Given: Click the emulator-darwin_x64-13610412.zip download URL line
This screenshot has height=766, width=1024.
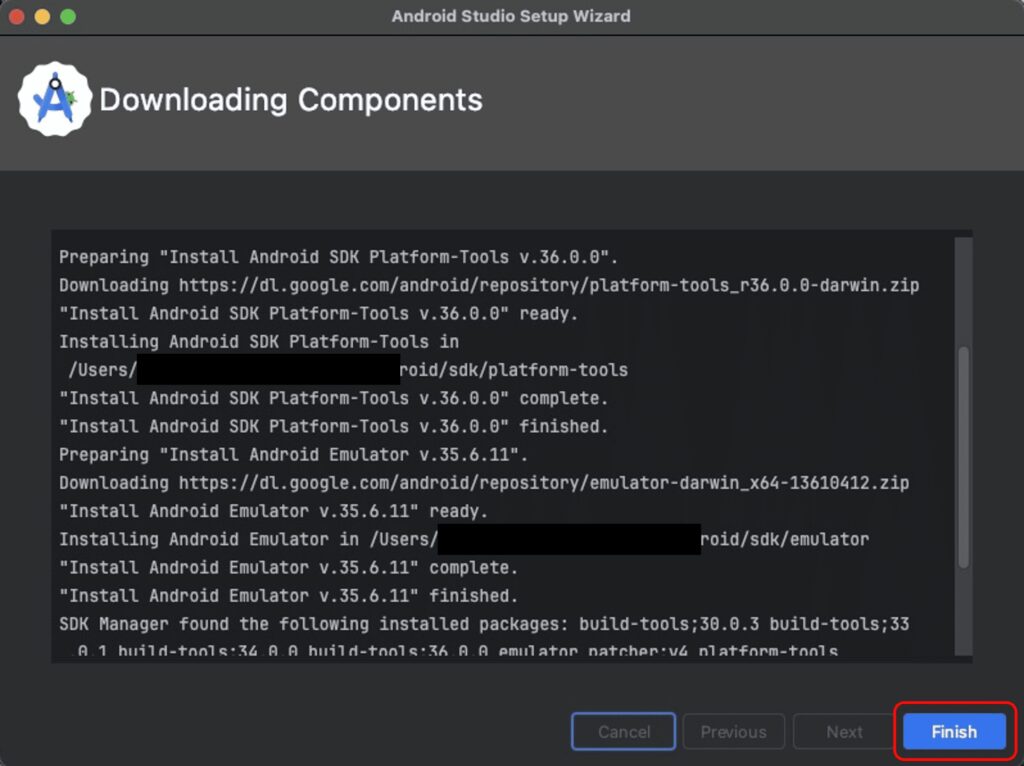Looking at the screenshot, I should click(484, 483).
